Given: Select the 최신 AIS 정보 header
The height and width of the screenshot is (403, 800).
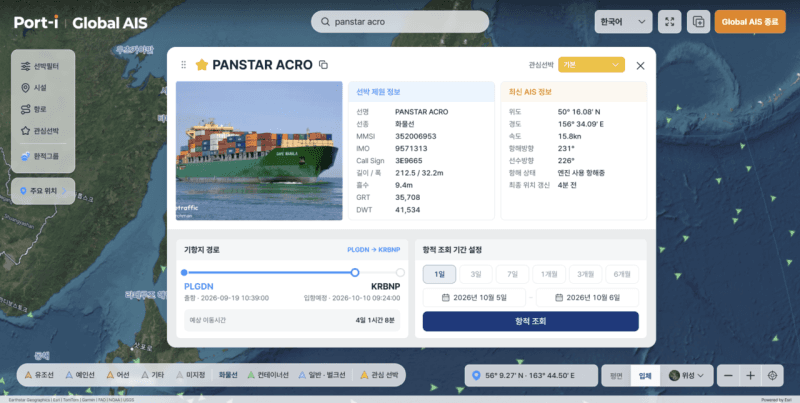Looking at the screenshot, I should pos(573,92).
